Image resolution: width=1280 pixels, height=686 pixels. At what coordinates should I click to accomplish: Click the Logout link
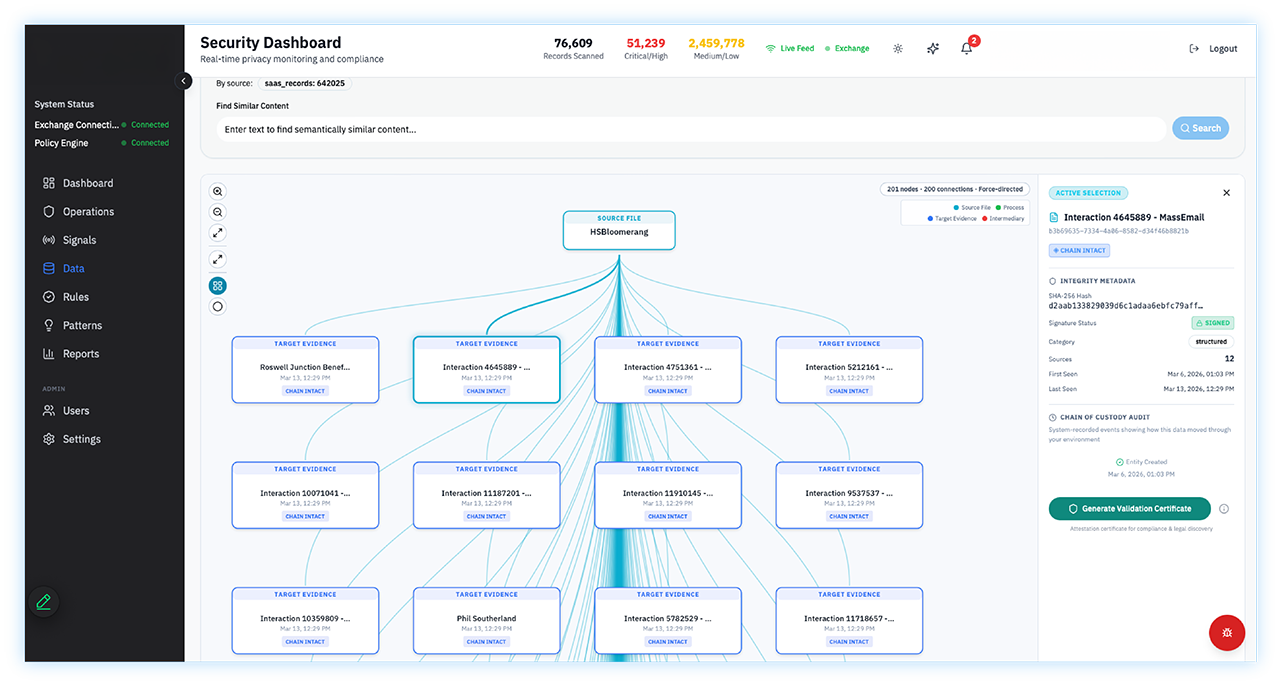tap(1213, 48)
